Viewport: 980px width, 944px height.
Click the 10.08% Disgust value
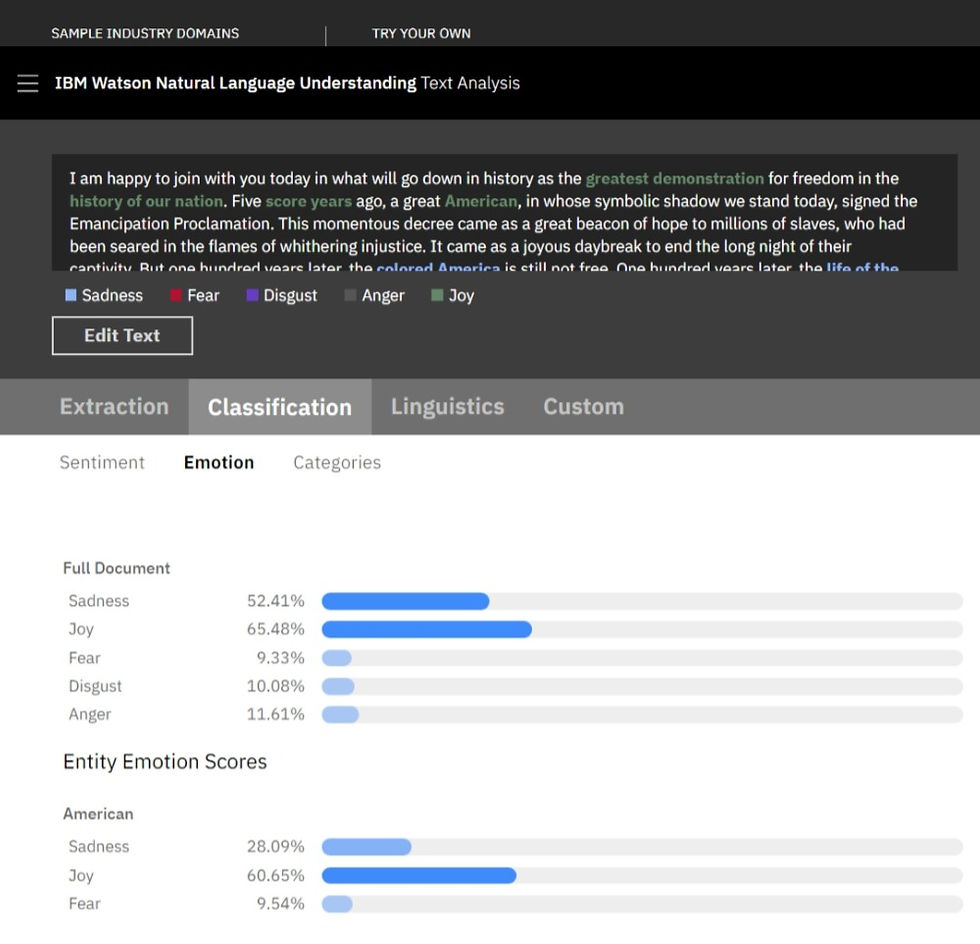point(276,686)
